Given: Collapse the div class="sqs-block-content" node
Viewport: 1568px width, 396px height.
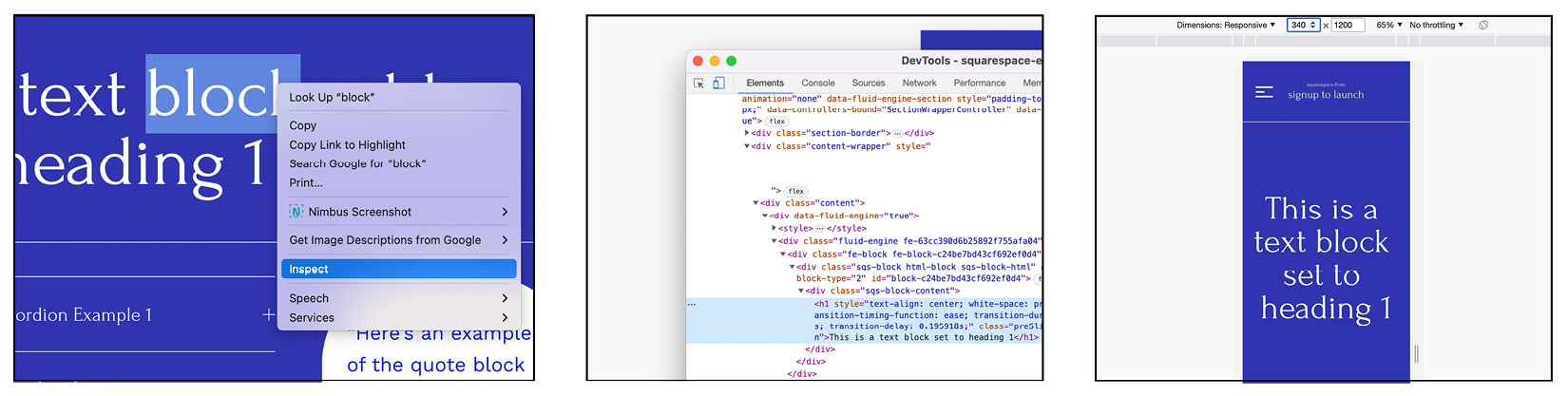Looking at the screenshot, I should click(x=801, y=291).
